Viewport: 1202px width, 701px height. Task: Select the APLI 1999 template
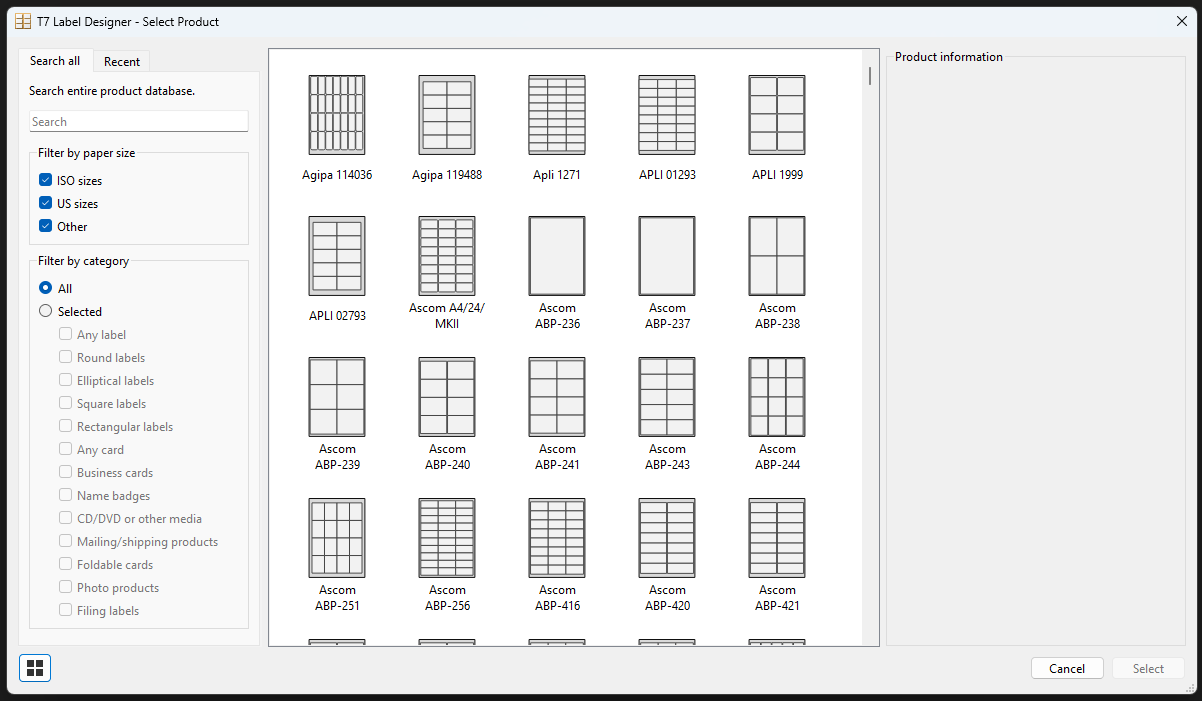[x=777, y=115]
